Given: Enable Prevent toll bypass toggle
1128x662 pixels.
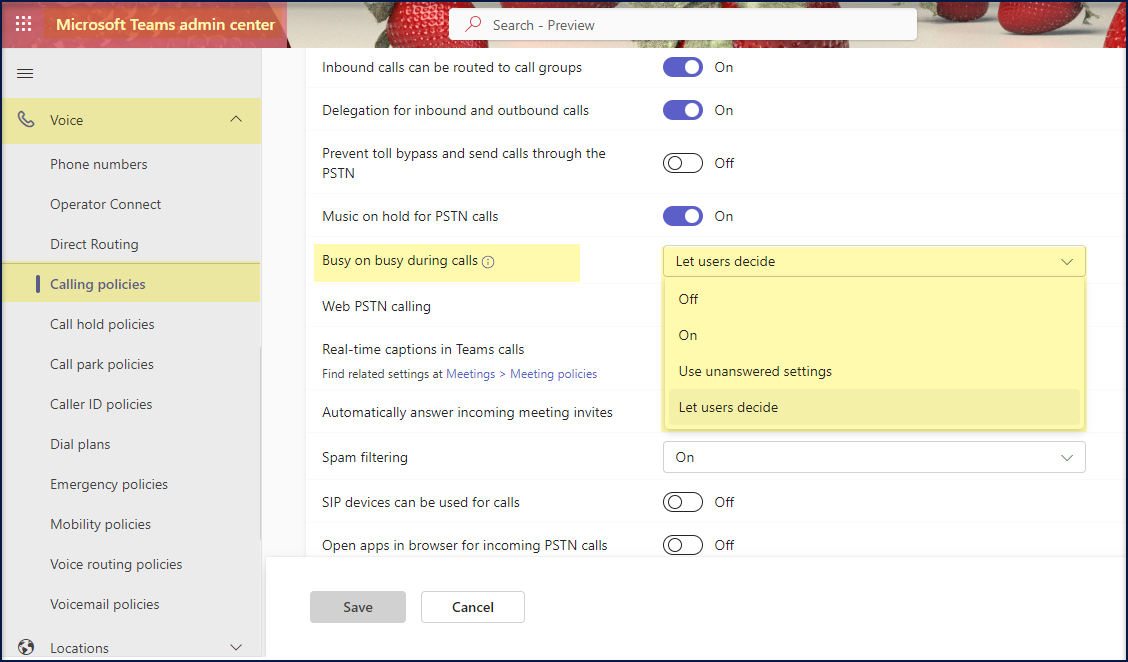Looking at the screenshot, I should pos(683,163).
